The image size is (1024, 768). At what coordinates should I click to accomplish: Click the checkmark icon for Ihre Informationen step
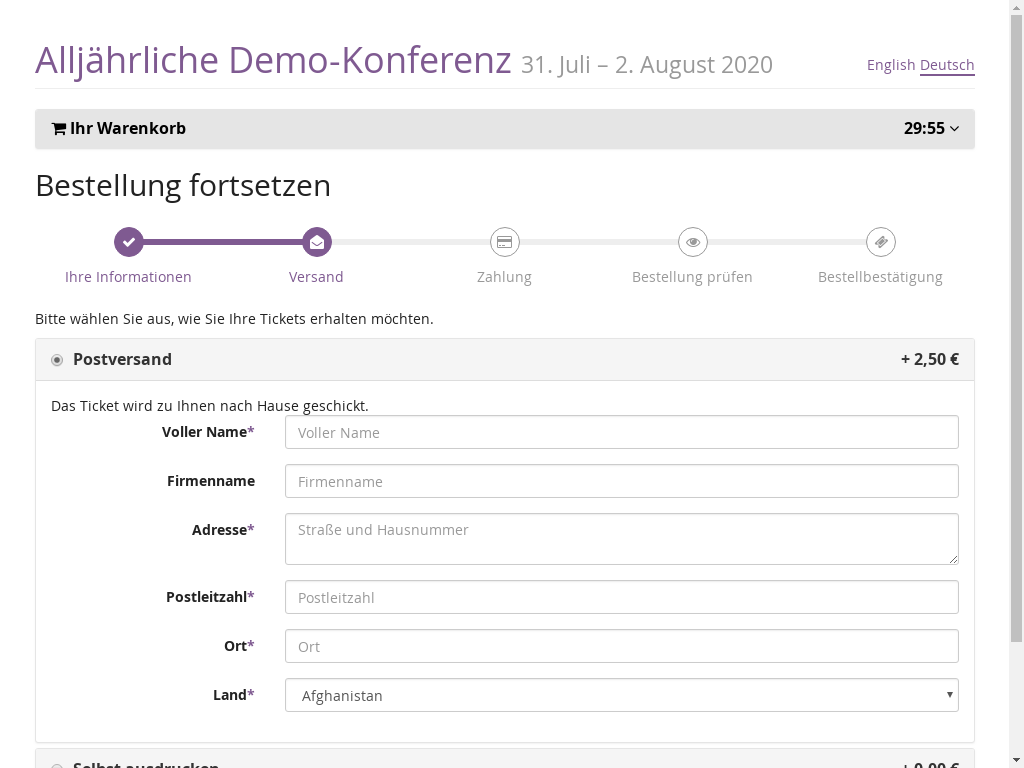pos(128,242)
